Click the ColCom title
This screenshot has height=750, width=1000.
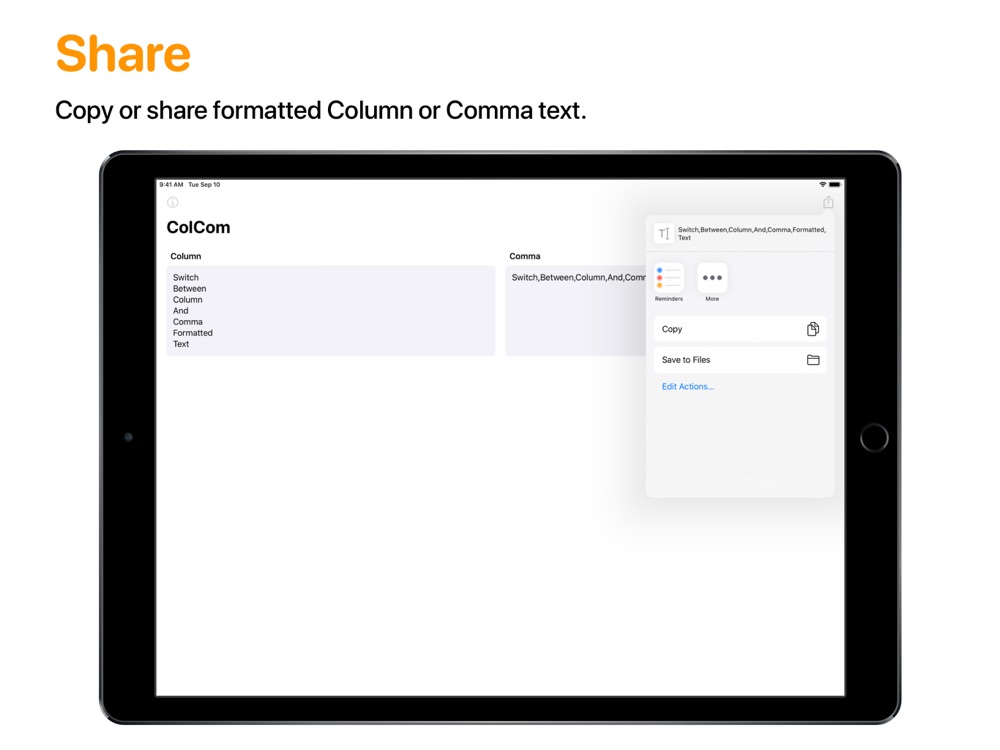198,228
